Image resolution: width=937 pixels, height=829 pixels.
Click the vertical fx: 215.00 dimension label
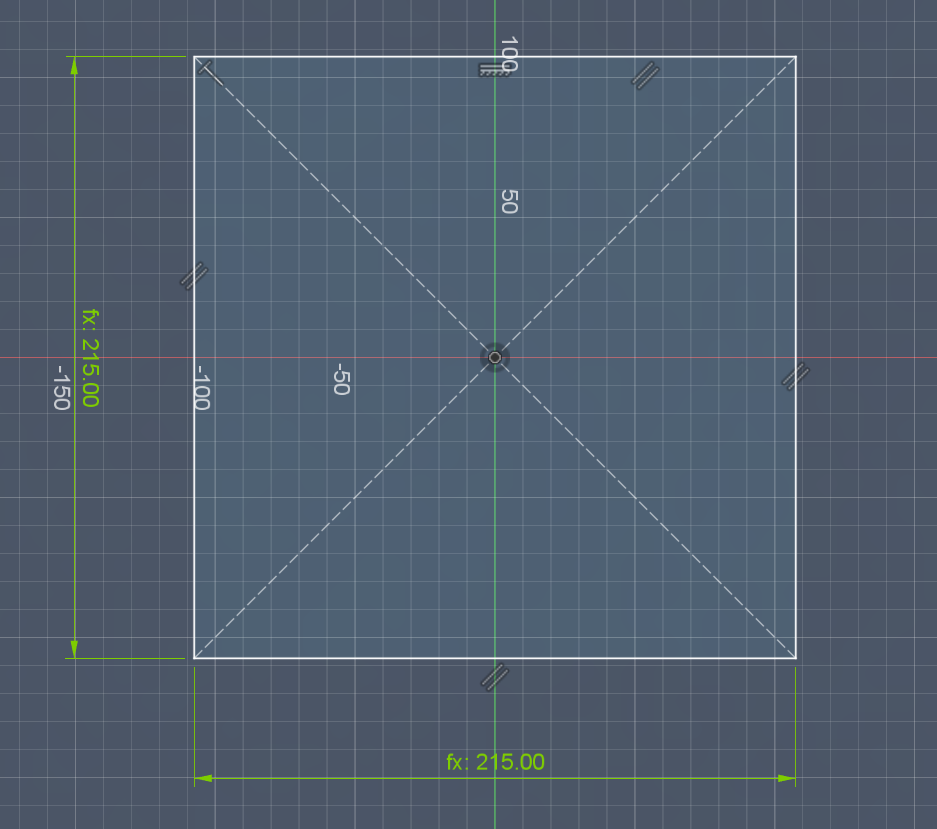86,362
